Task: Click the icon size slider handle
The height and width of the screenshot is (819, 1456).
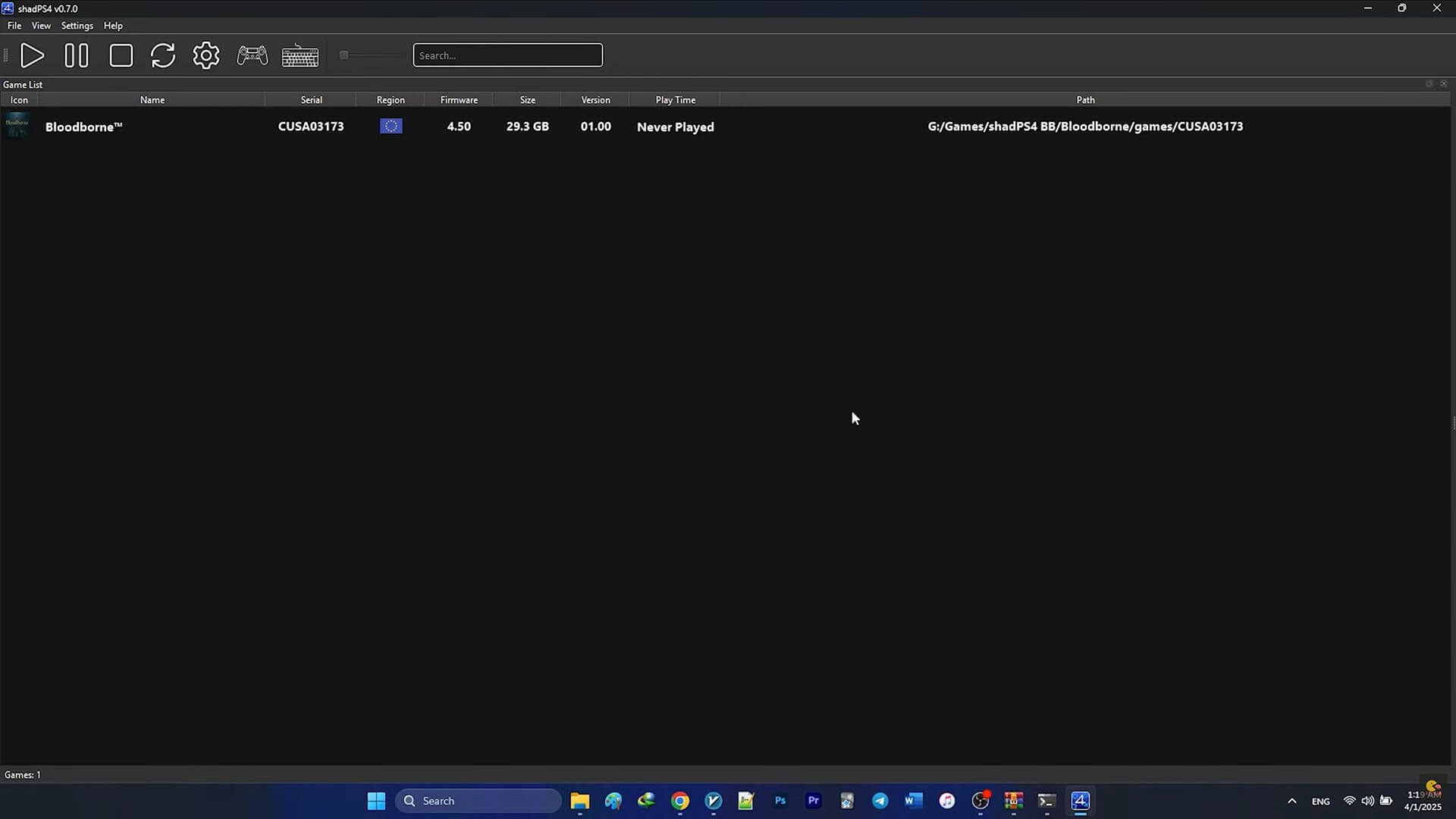Action: (344, 55)
